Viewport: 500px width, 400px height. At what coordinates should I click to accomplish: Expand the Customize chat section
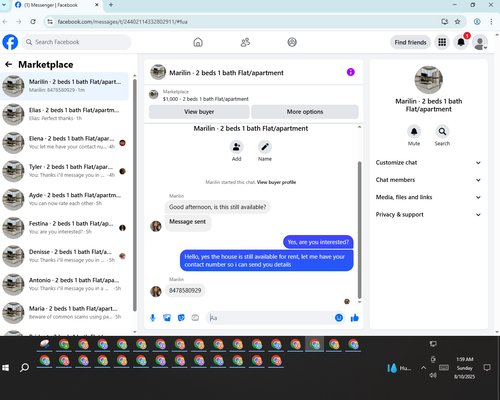429,163
